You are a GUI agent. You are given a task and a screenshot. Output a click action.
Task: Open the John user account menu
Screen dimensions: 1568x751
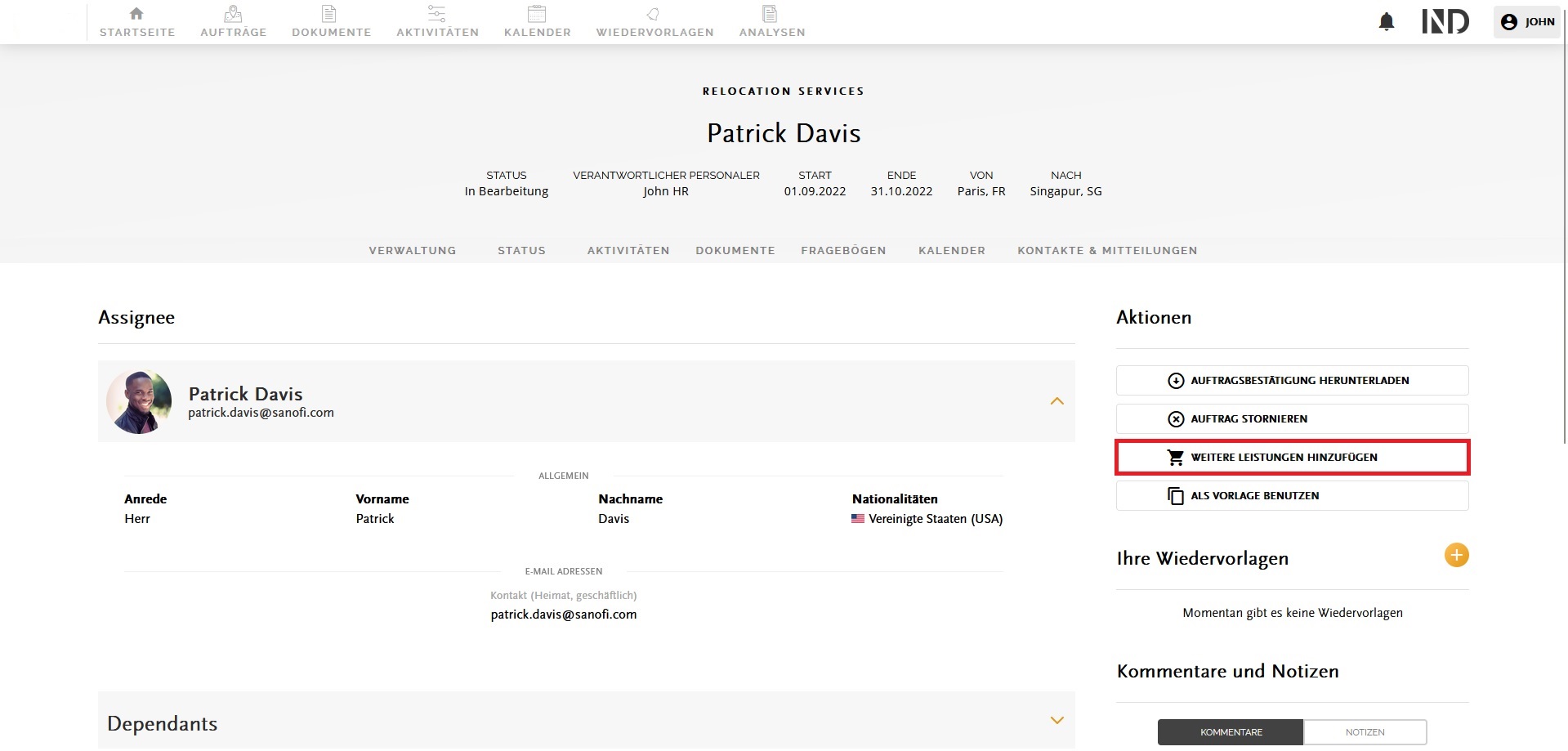(x=1527, y=22)
